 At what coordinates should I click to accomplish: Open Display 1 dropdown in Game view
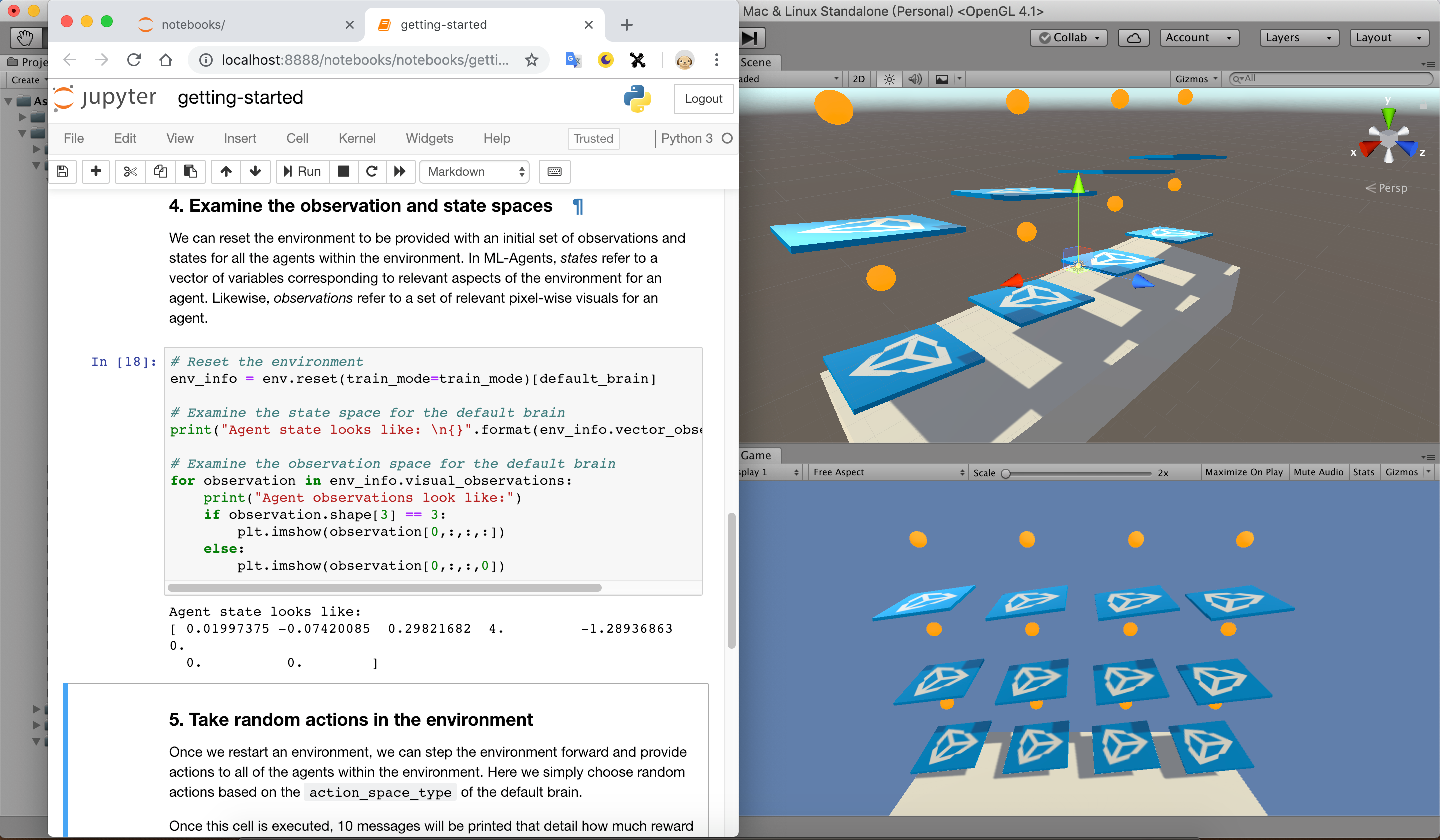pos(769,472)
